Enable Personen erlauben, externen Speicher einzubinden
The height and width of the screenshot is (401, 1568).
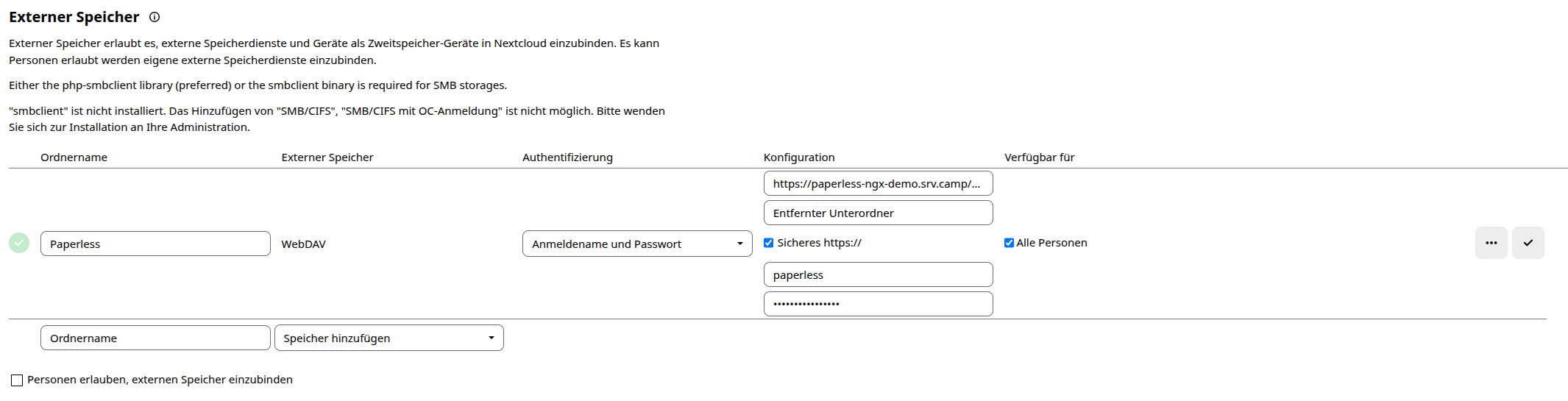tap(17, 380)
